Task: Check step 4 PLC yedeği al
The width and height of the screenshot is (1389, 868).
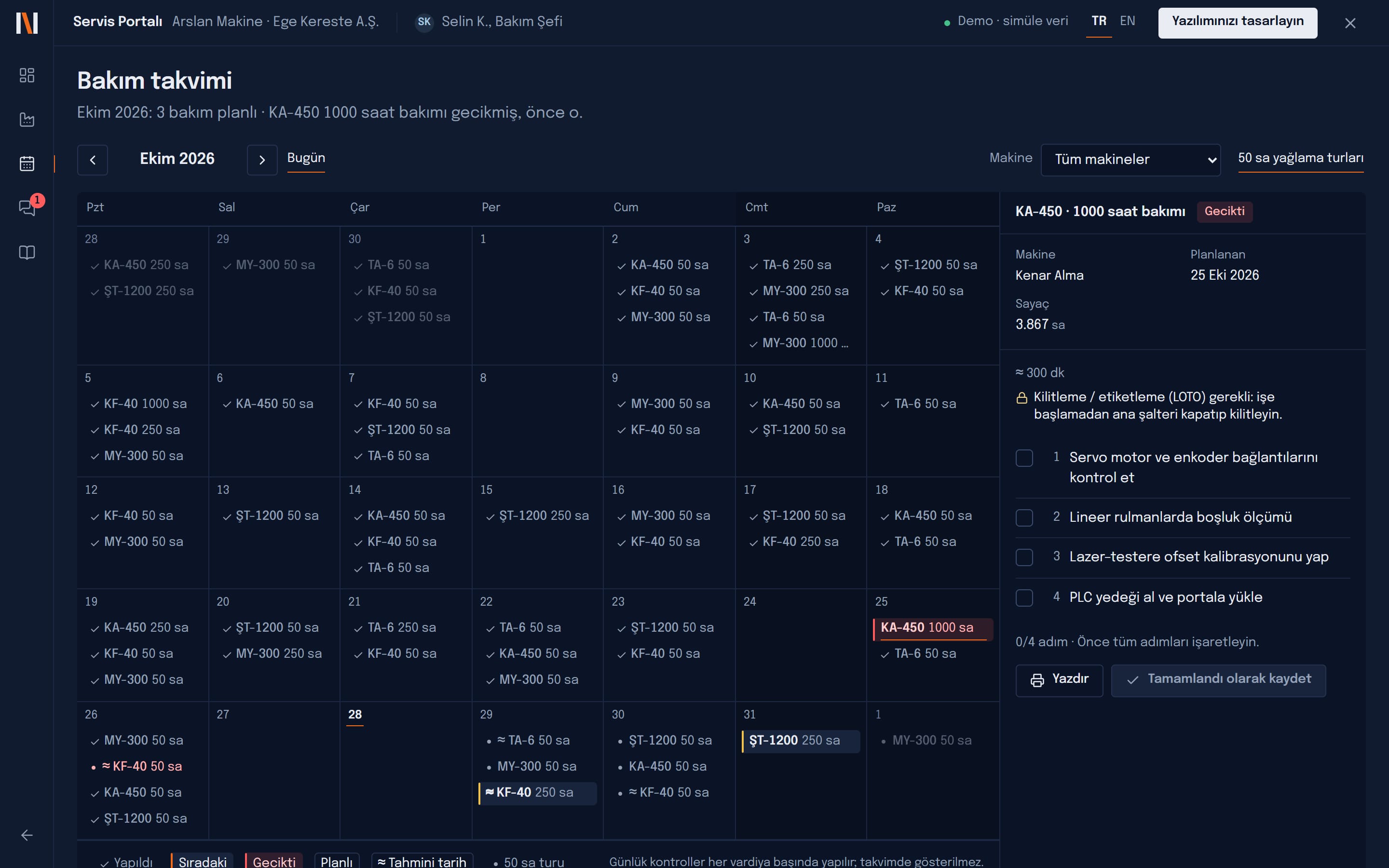Action: (1024, 598)
